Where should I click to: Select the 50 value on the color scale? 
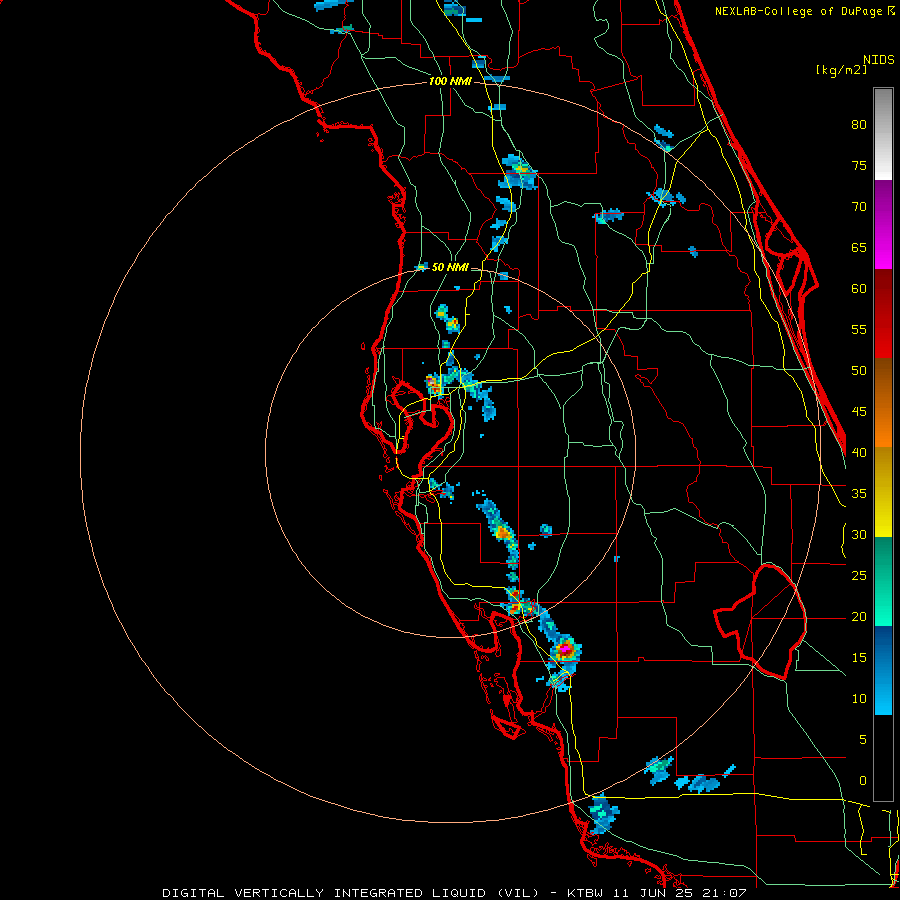click(x=859, y=370)
